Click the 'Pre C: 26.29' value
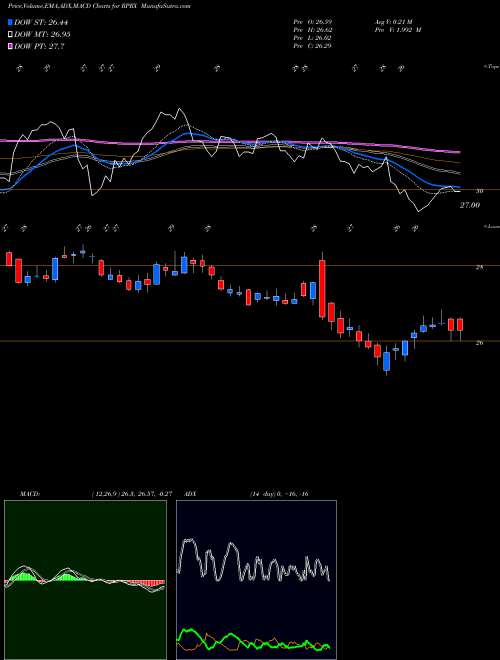 [x=315, y=45]
